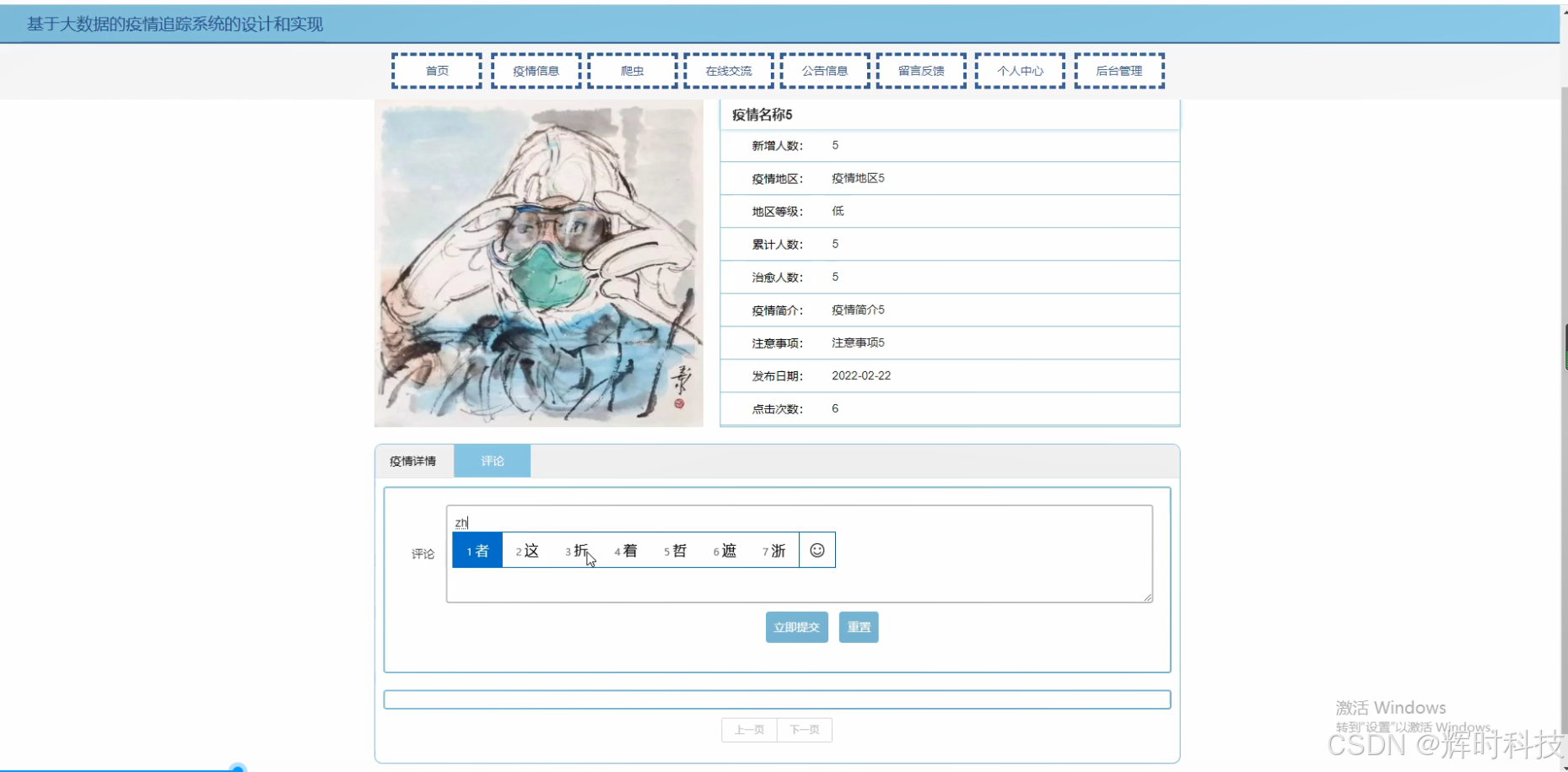This screenshot has height=772, width=1568.
Task: Go to the 爬虫 section
Action: [x=632, y=70]
